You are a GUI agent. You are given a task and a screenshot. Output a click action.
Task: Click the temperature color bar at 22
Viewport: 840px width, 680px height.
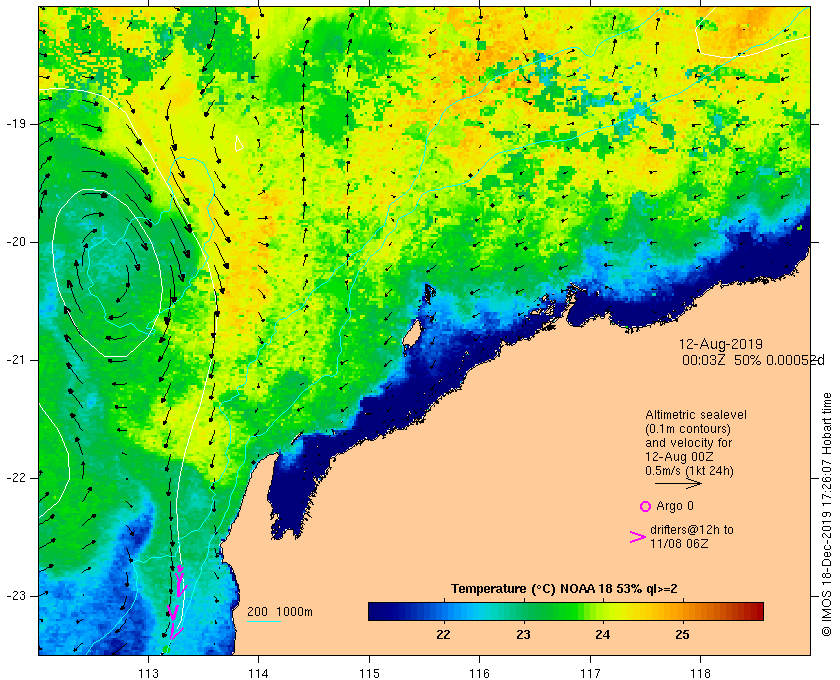coord(443,611)
